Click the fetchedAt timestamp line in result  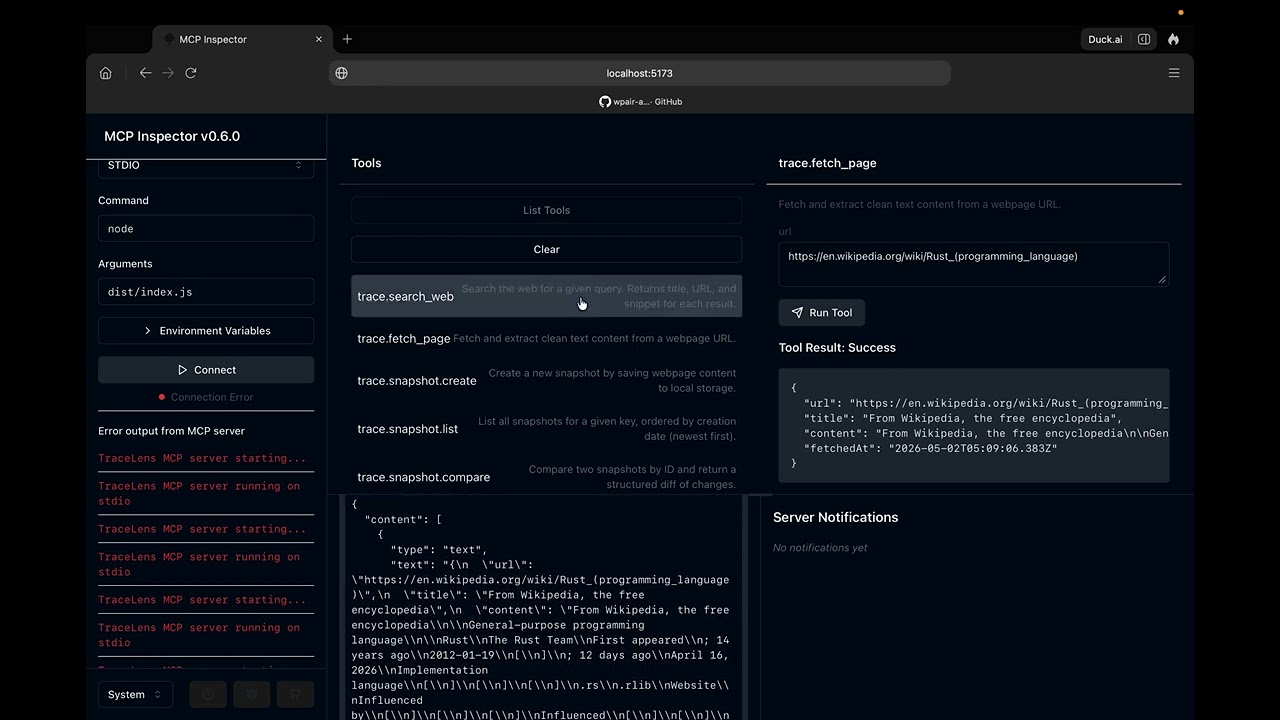[x=930, y=449]
